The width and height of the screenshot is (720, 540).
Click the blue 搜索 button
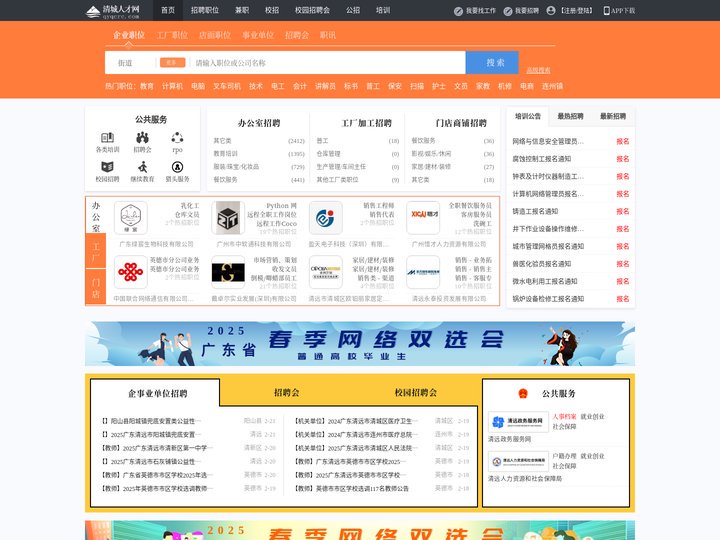point(492,62)
